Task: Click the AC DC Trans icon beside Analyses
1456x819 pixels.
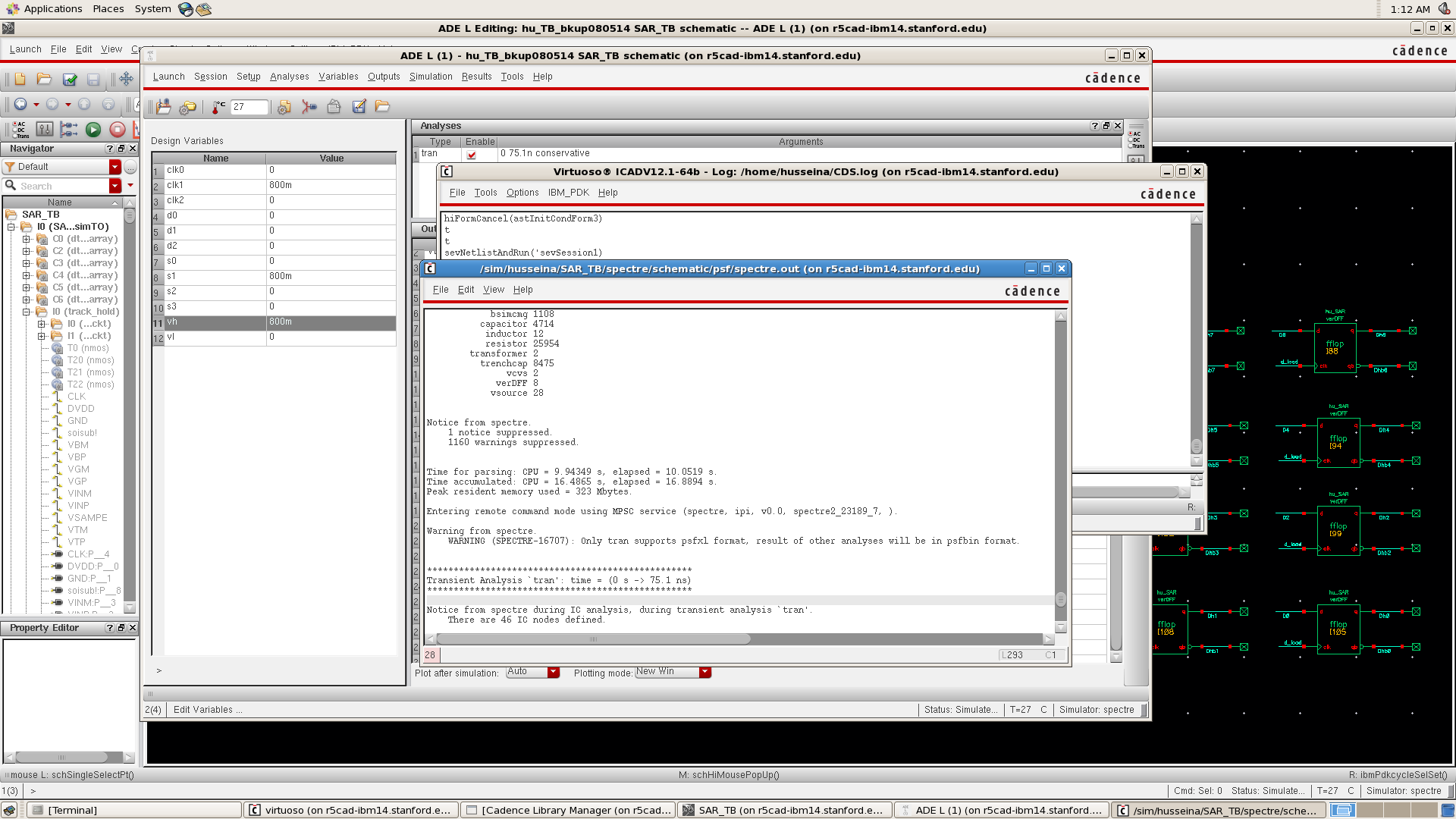Action: (1136, 140)
